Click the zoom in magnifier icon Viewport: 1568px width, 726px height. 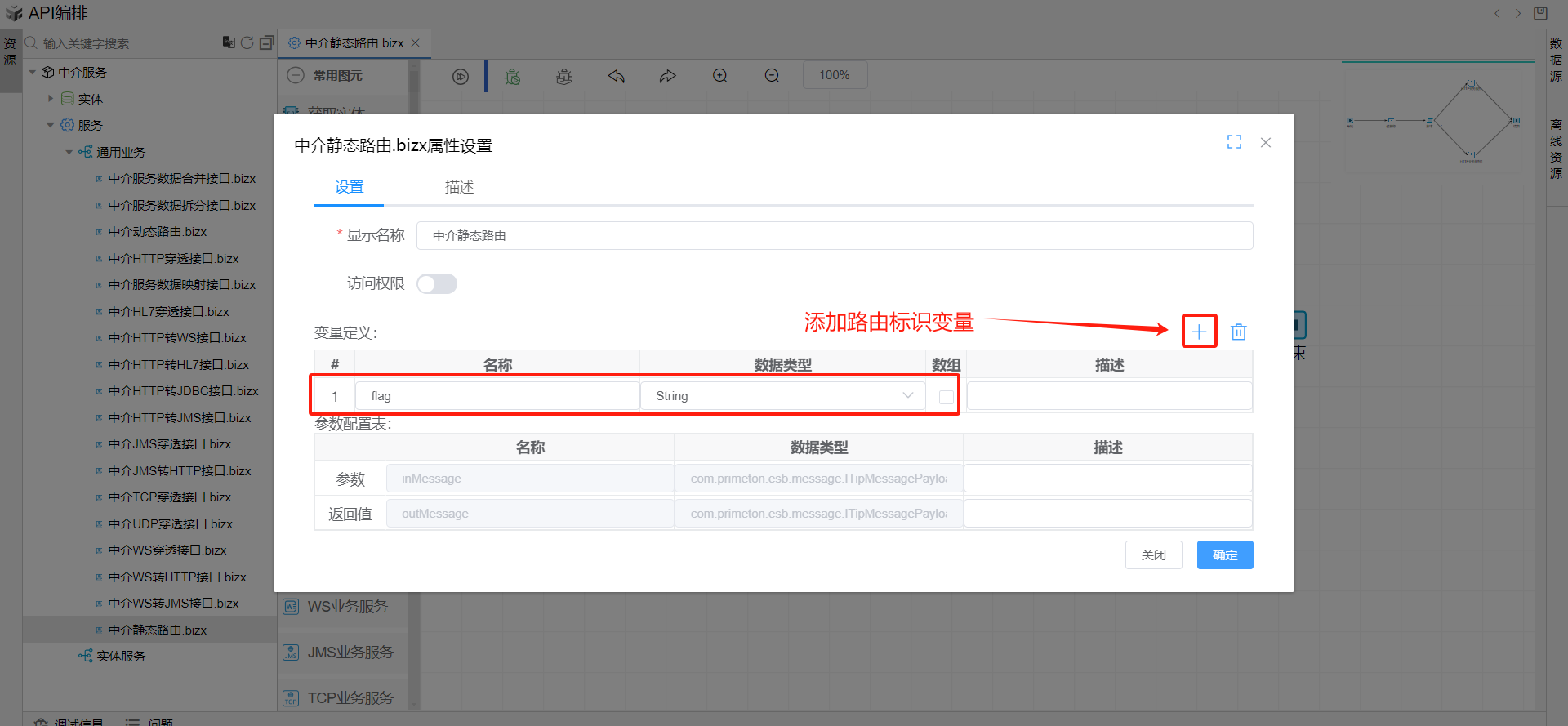(x=719, y=76)
